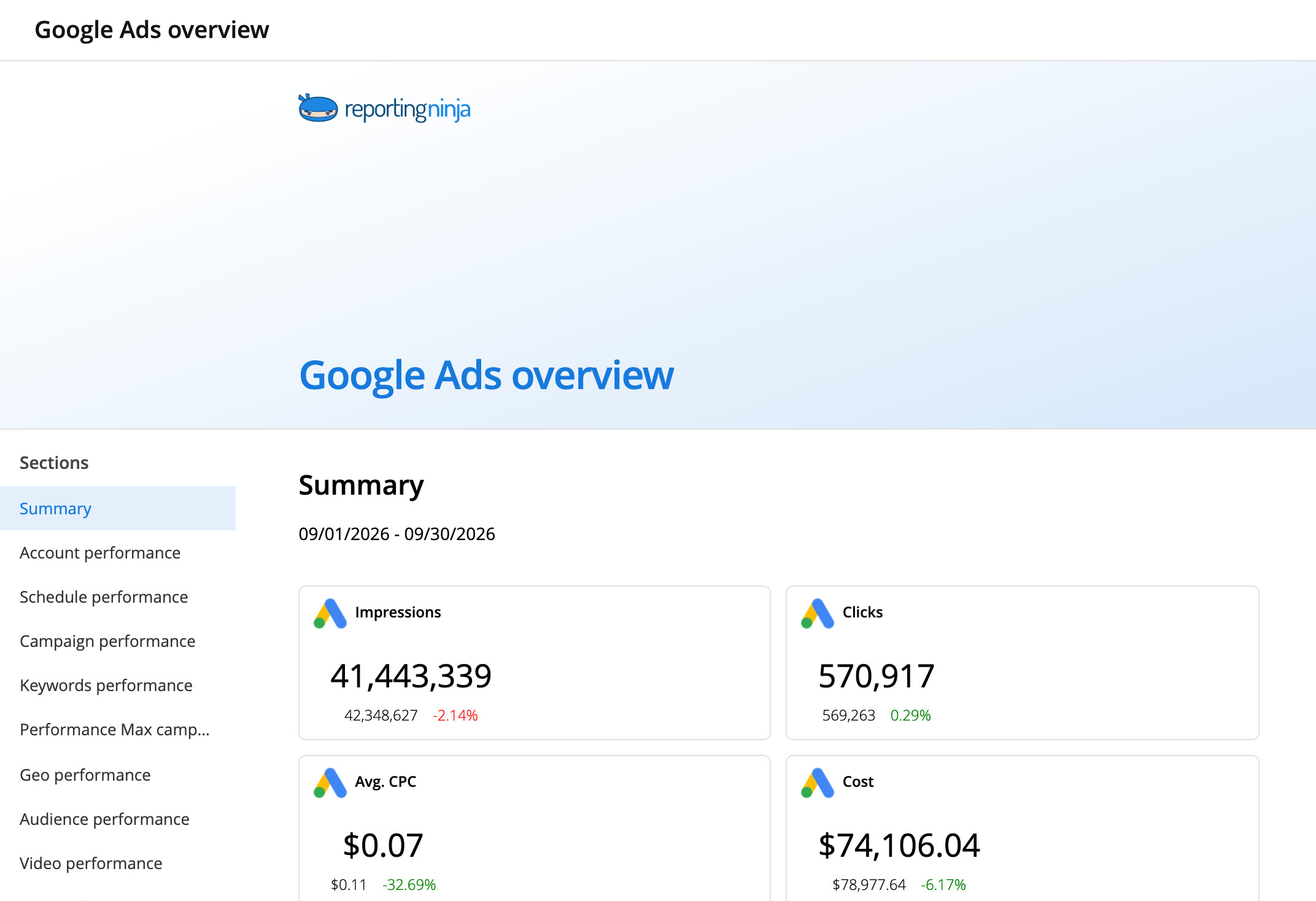Click the Impressions card label
1316x901 pixels.
pyautogui.click(x=398, y=613)
